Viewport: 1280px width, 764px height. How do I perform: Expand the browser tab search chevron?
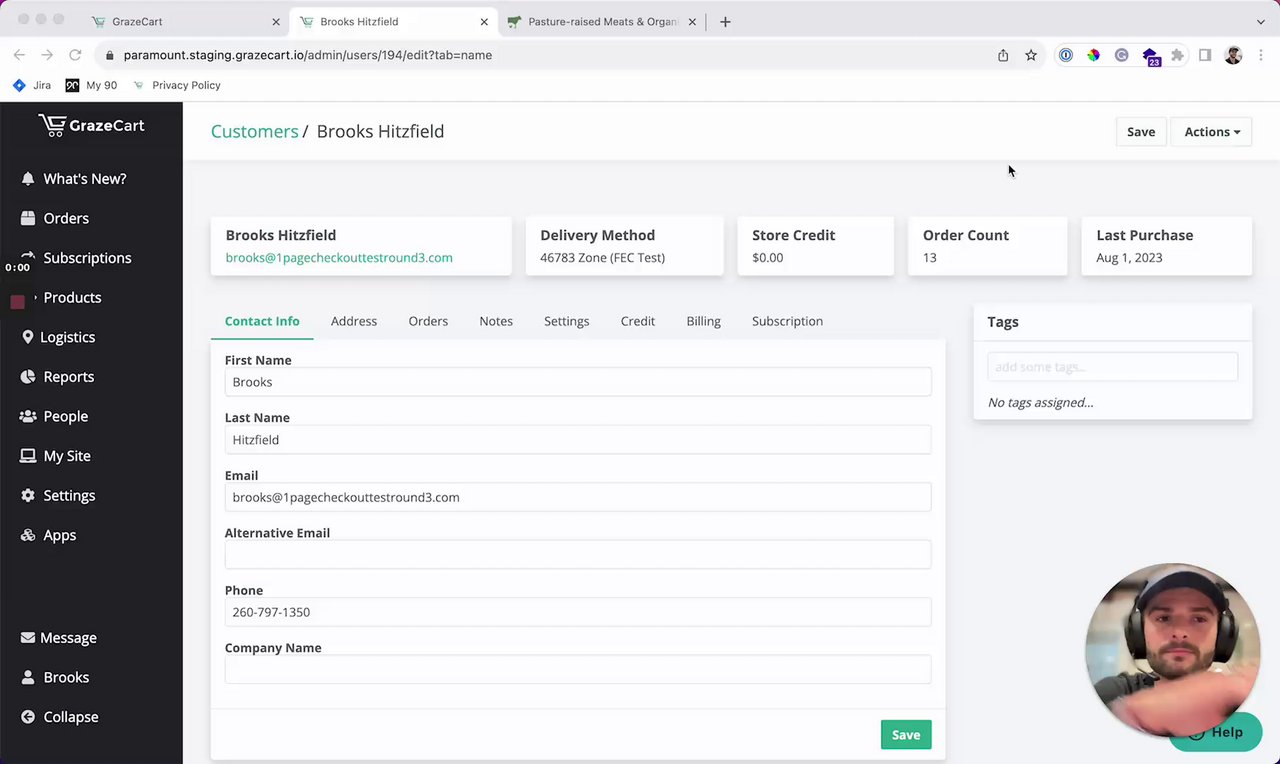point(1260,21)
